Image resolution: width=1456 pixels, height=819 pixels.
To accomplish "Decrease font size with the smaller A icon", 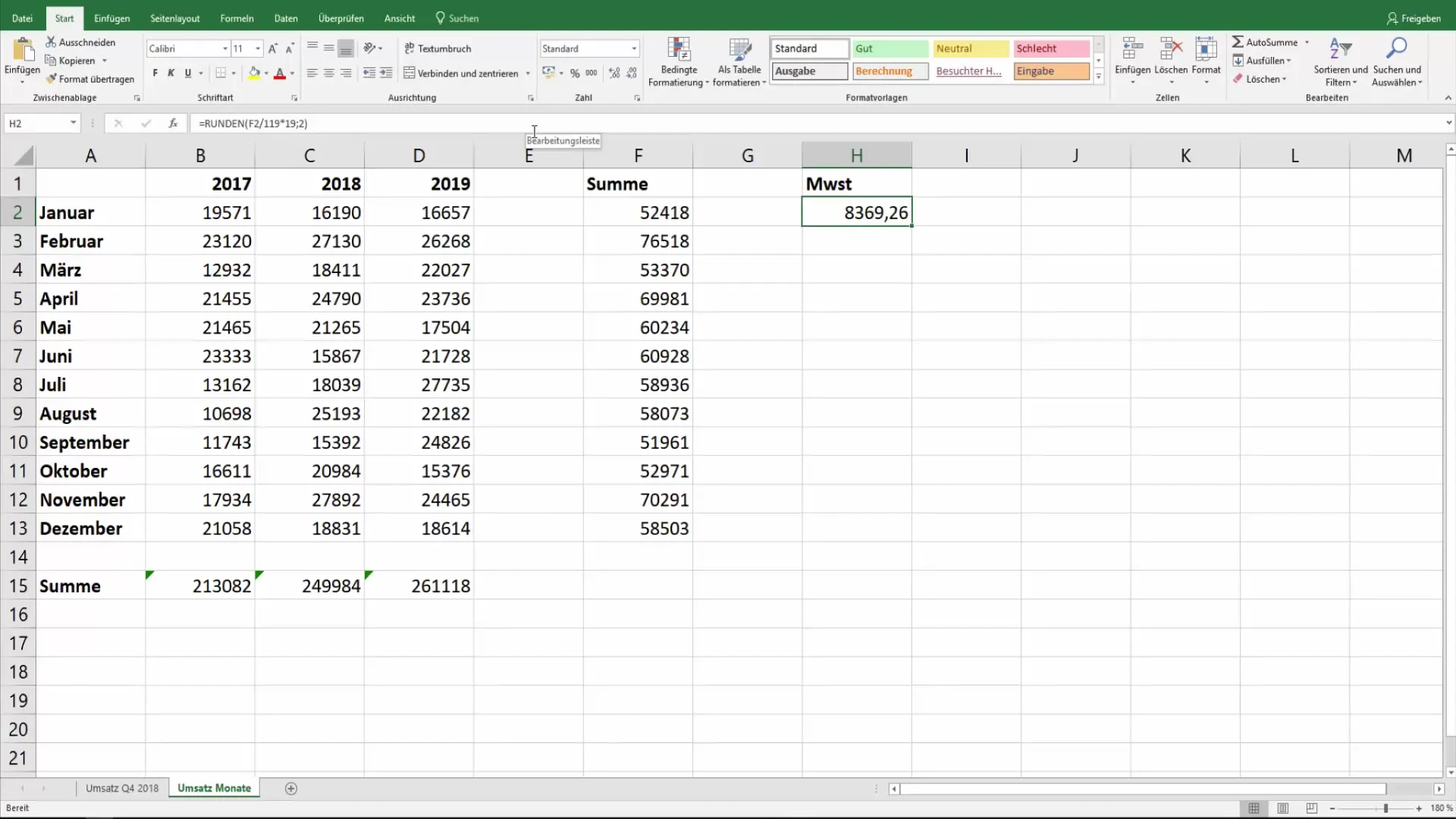I will coord(290,49).
